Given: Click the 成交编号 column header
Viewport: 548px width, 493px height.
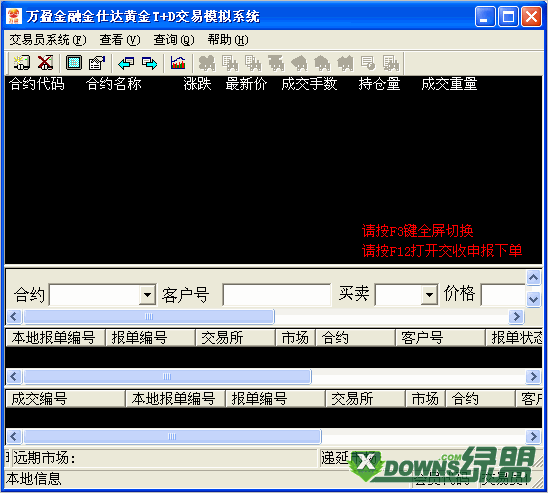Looking at the screenshot, I should [x=65, y=399].
